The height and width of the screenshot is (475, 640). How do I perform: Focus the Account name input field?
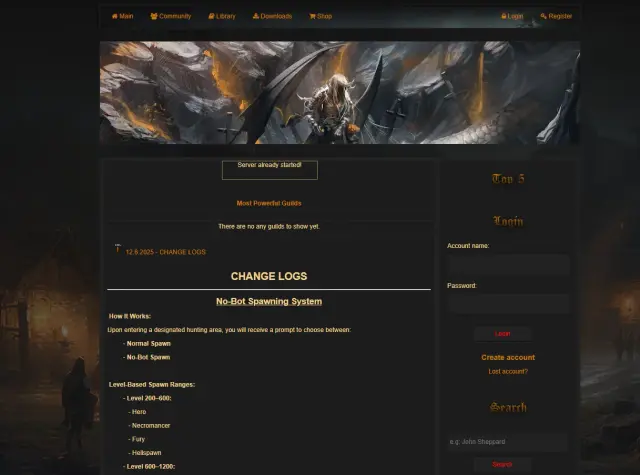(x=508, y=265)
